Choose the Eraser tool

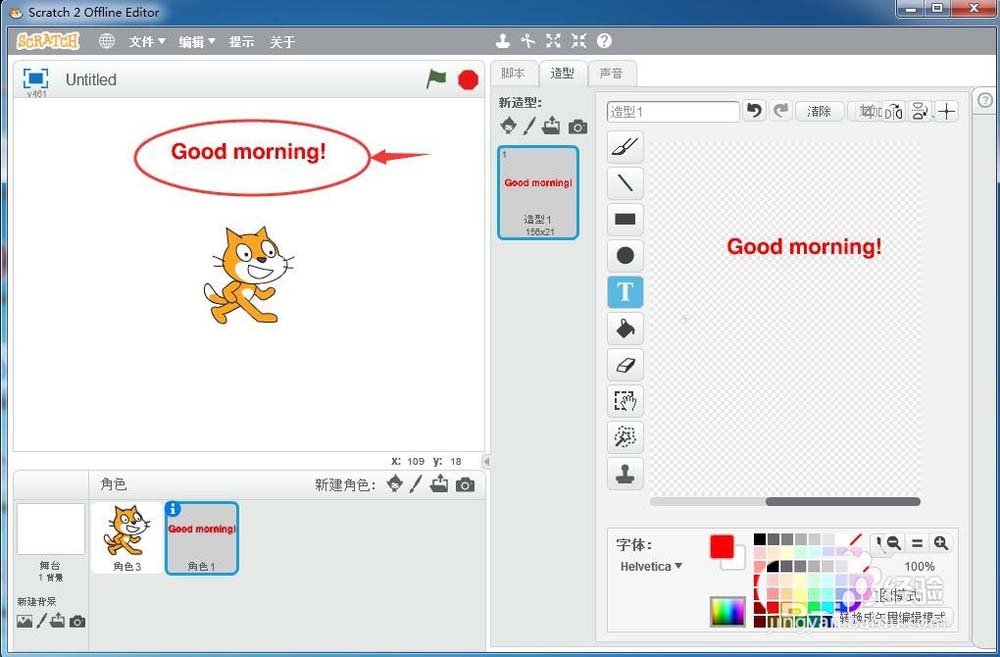[x=625, y=365]
